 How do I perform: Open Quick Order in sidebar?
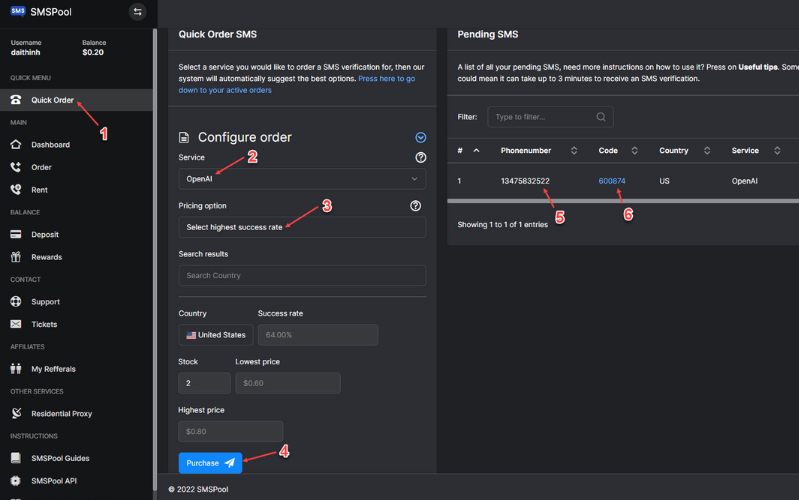(52, 100)
